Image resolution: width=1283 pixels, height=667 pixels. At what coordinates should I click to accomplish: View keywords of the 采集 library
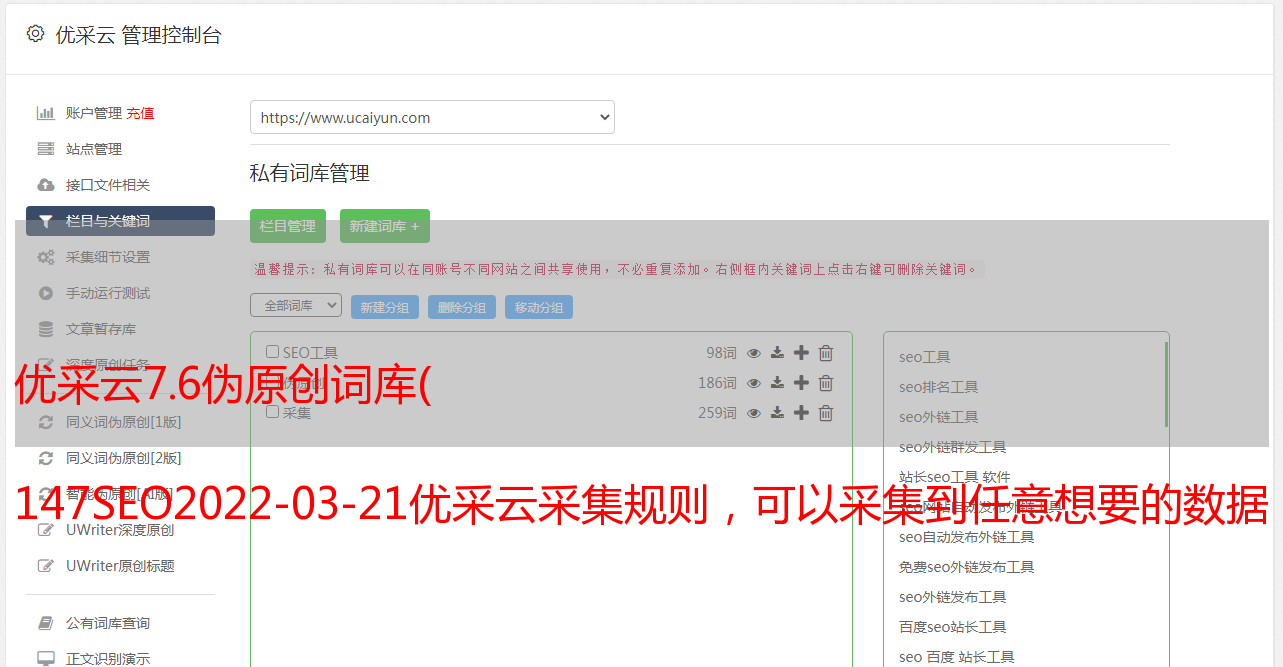pos(754,413)
